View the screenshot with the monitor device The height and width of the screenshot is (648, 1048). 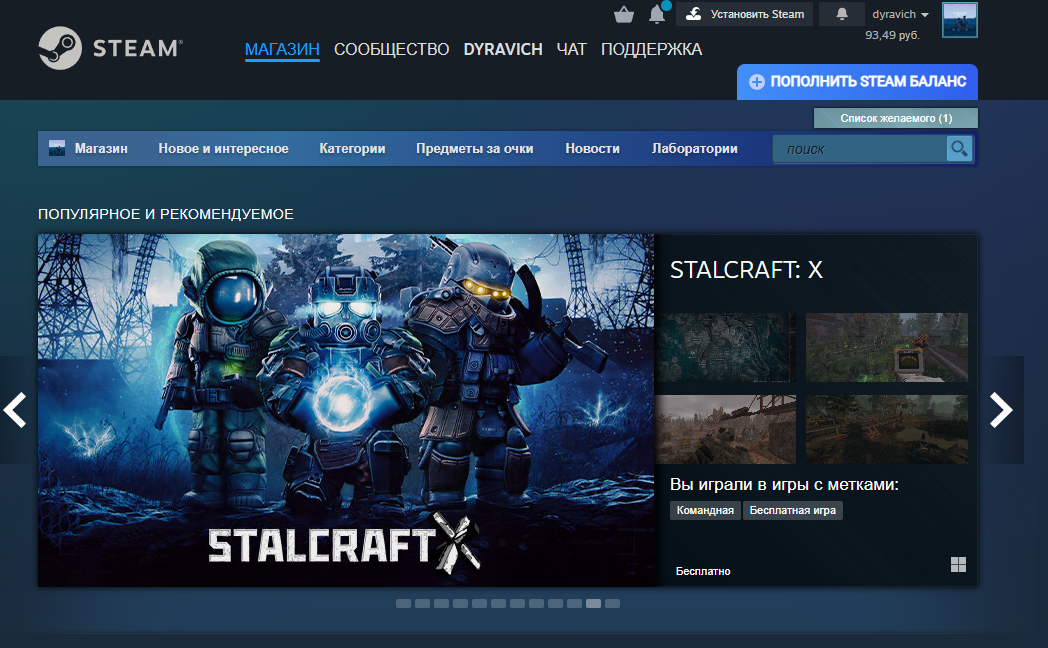click(x=886, y=347)
